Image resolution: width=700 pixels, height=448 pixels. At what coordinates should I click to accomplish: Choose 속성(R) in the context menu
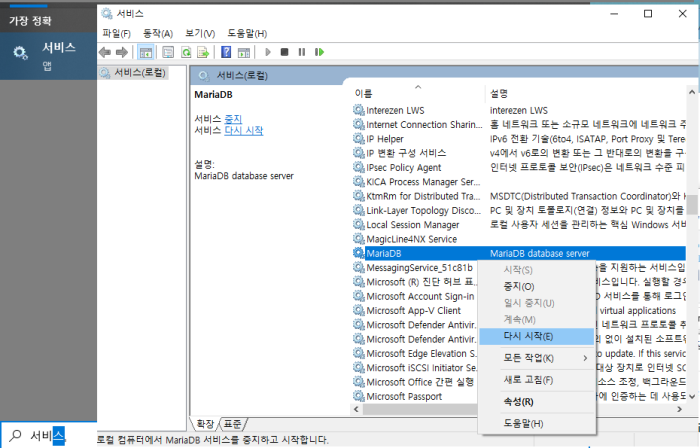point(537,402)
